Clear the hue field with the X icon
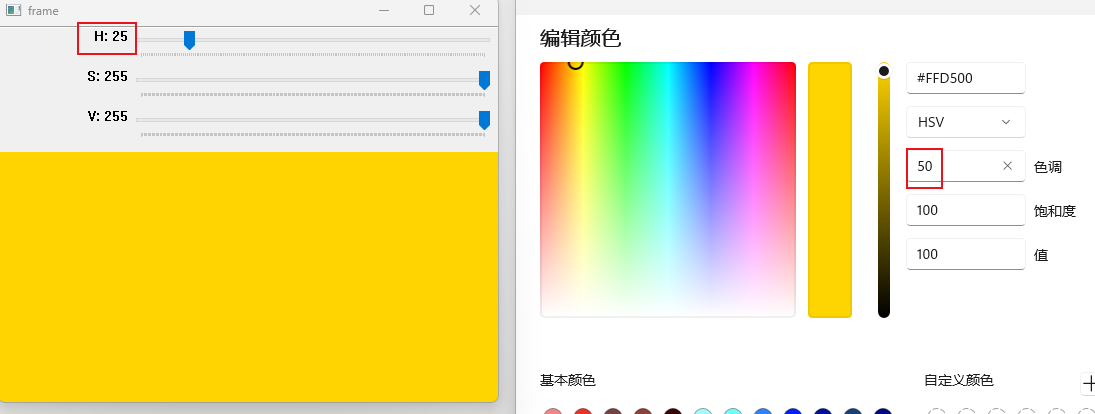Viewport: 1095px width, 414px height. point(1007,165)
